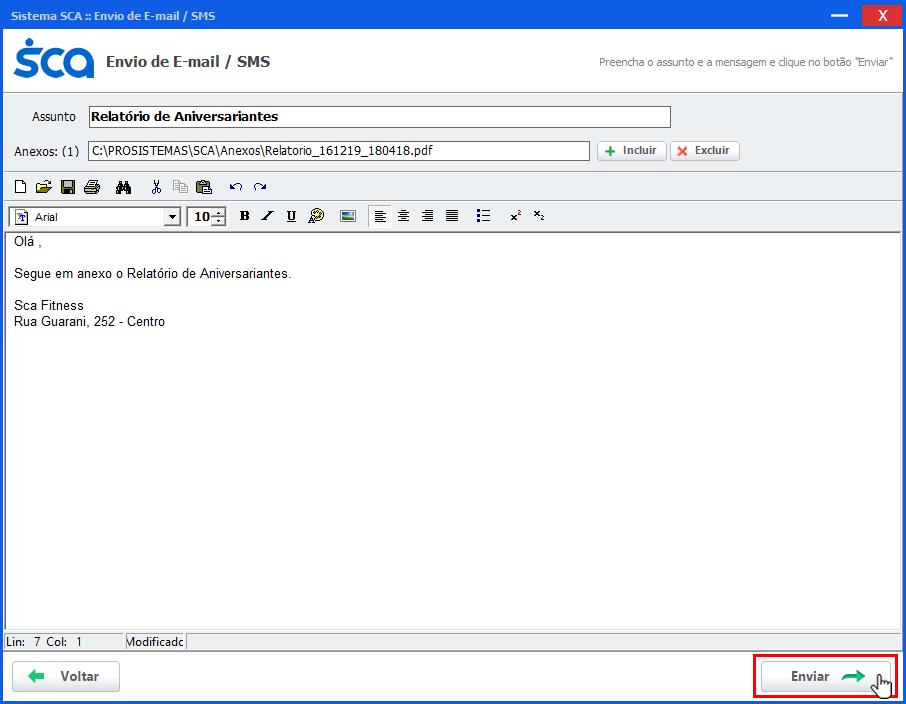The image size is (906, 704).
Task: Click the 'Modificadc' status bar entry
Action: click(155, 642)
